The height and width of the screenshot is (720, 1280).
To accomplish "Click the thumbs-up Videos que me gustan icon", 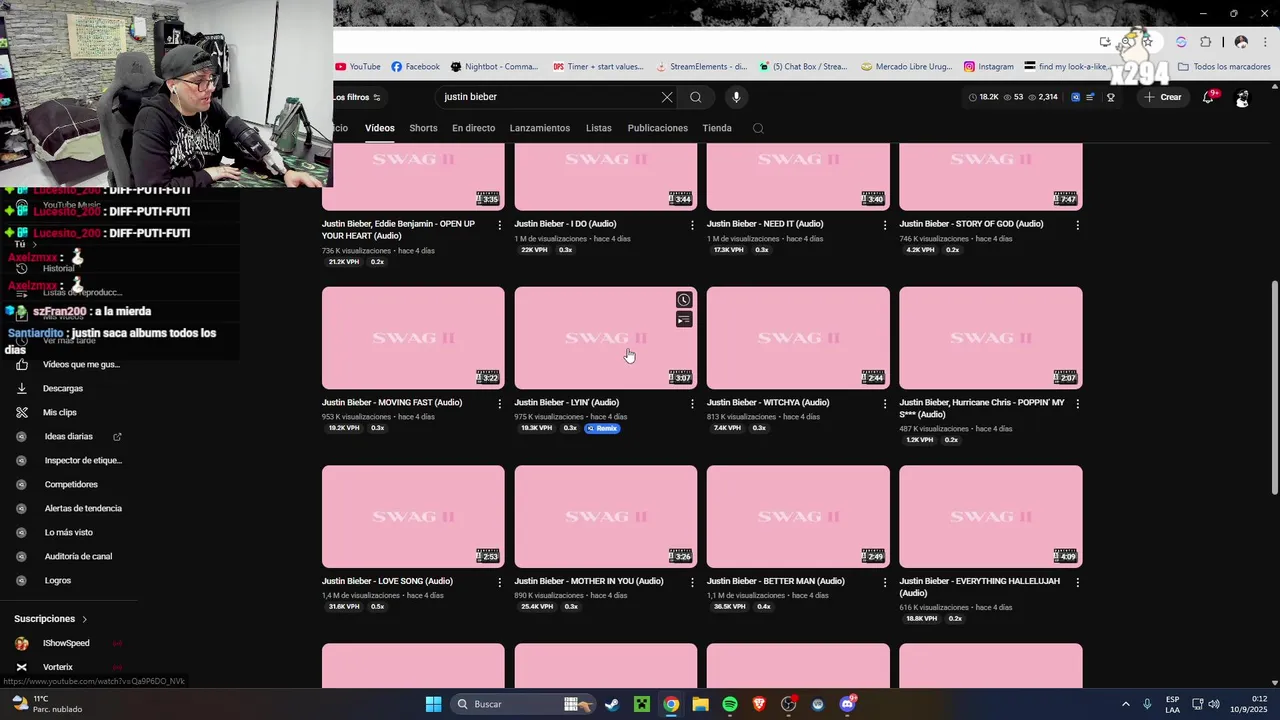I will pyautogui.click(x=22, y=364).
